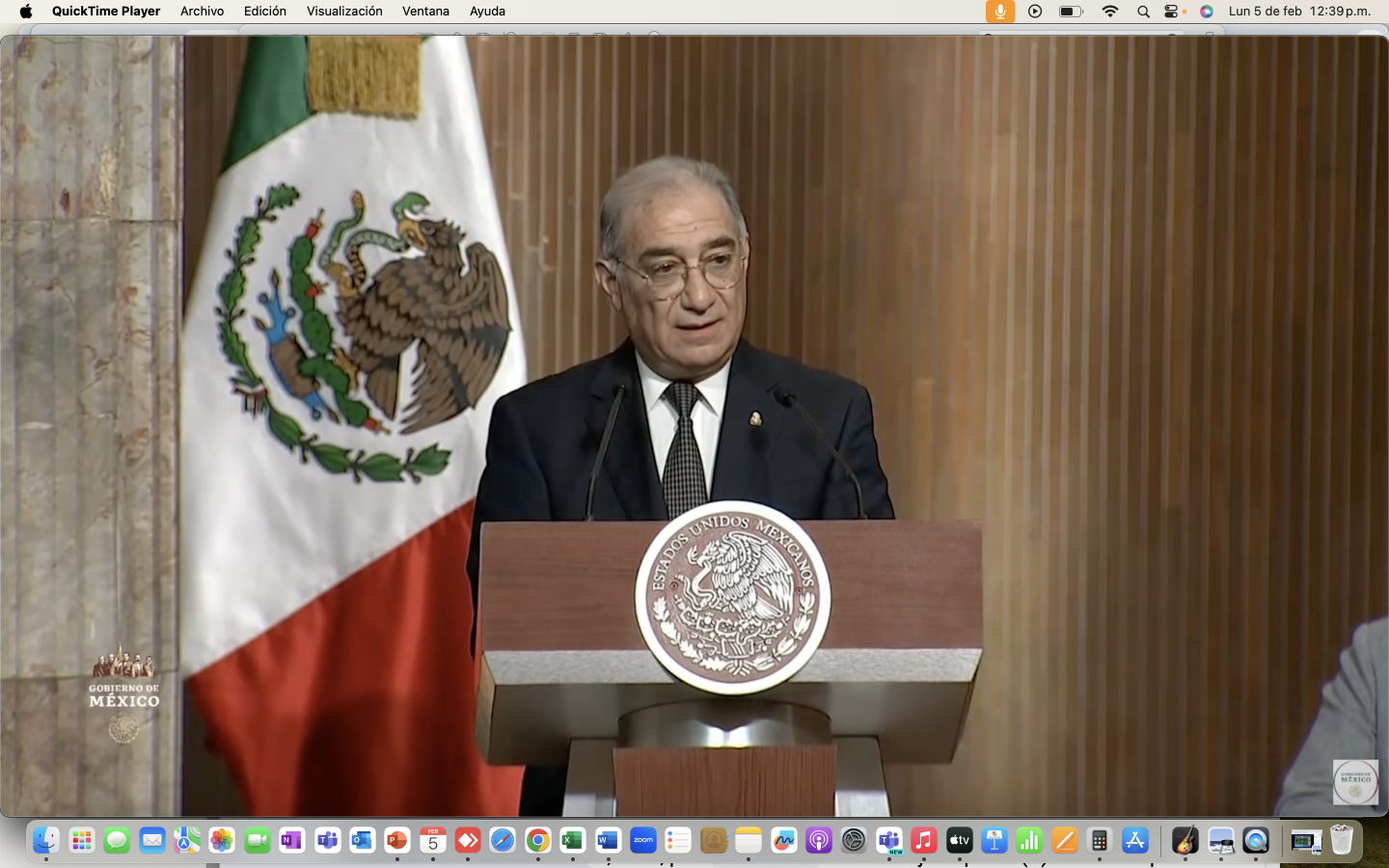
Task: Launch Siri from the menu bar
Action: click(1207, 12)
